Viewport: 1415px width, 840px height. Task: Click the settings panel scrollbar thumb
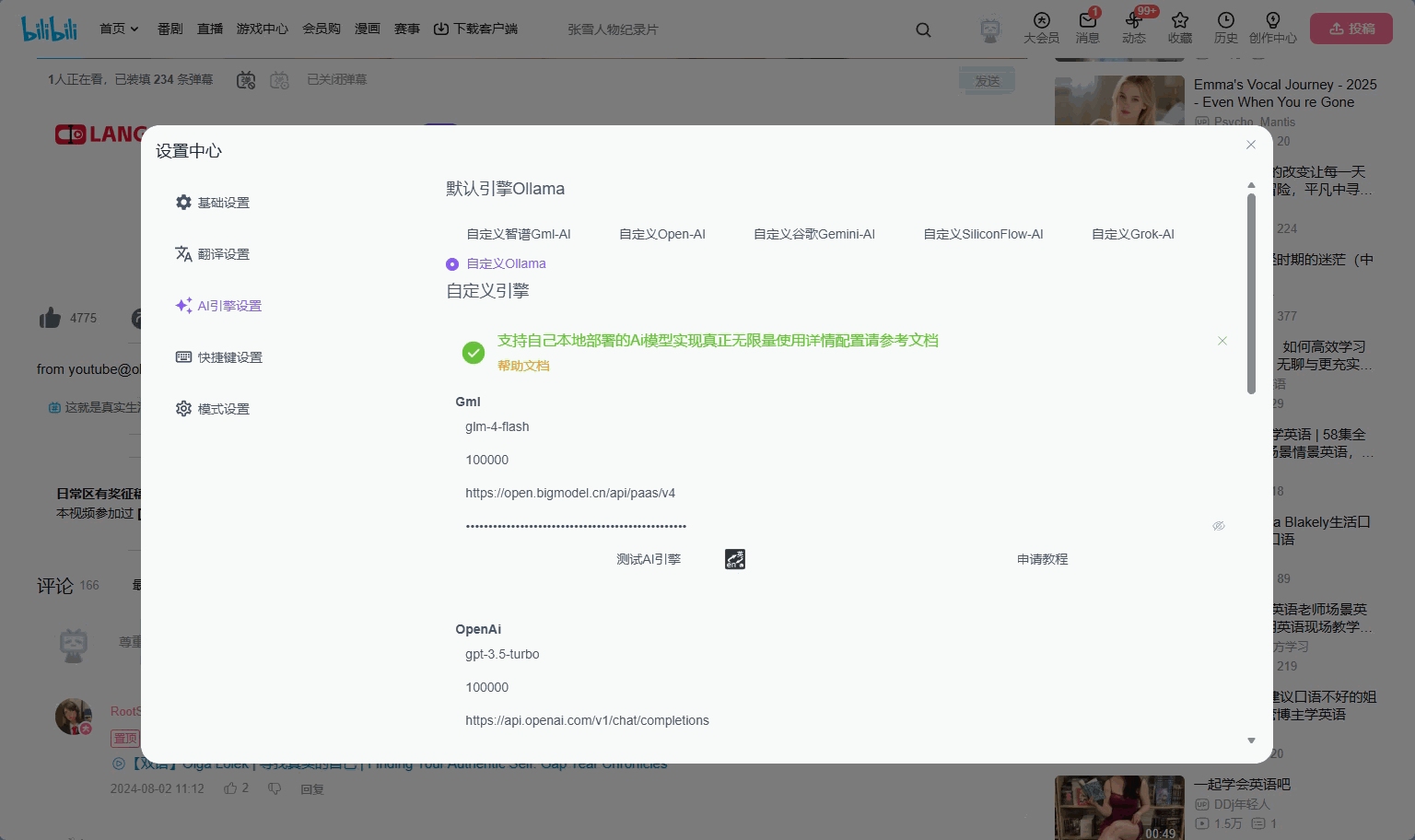pyautogui.click(x=1251, y=293)
